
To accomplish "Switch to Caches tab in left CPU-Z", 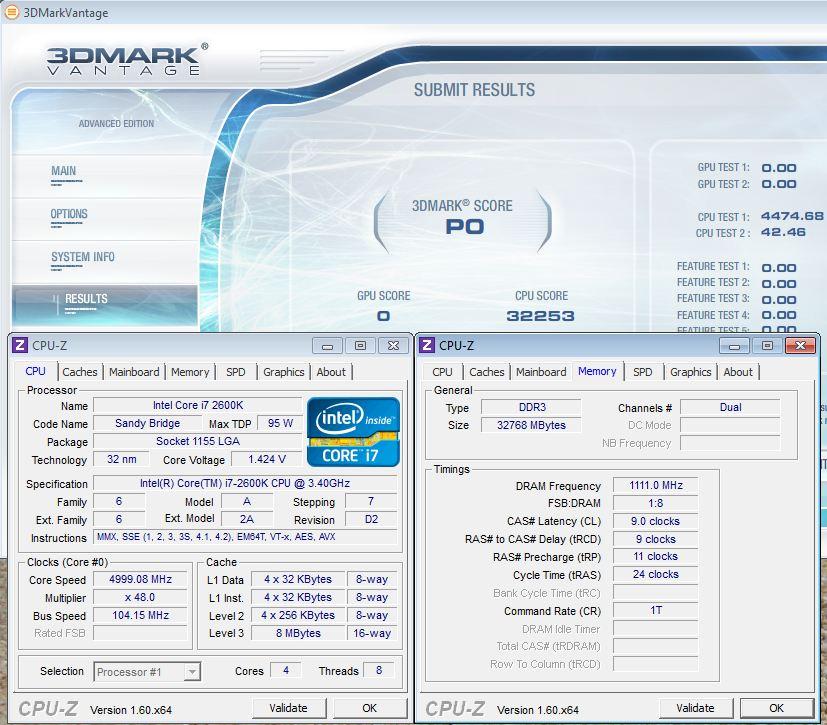I will pyautogui.click(x=80, y=372).
